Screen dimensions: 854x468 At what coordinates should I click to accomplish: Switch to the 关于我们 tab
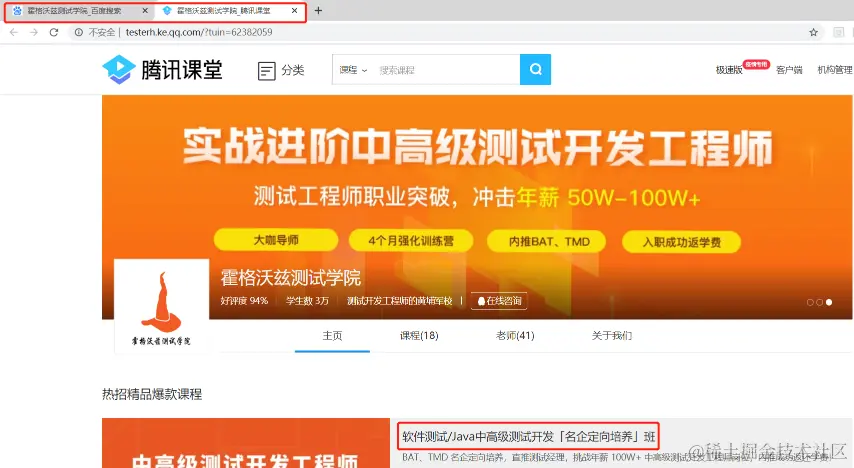[x=612, y=336]
